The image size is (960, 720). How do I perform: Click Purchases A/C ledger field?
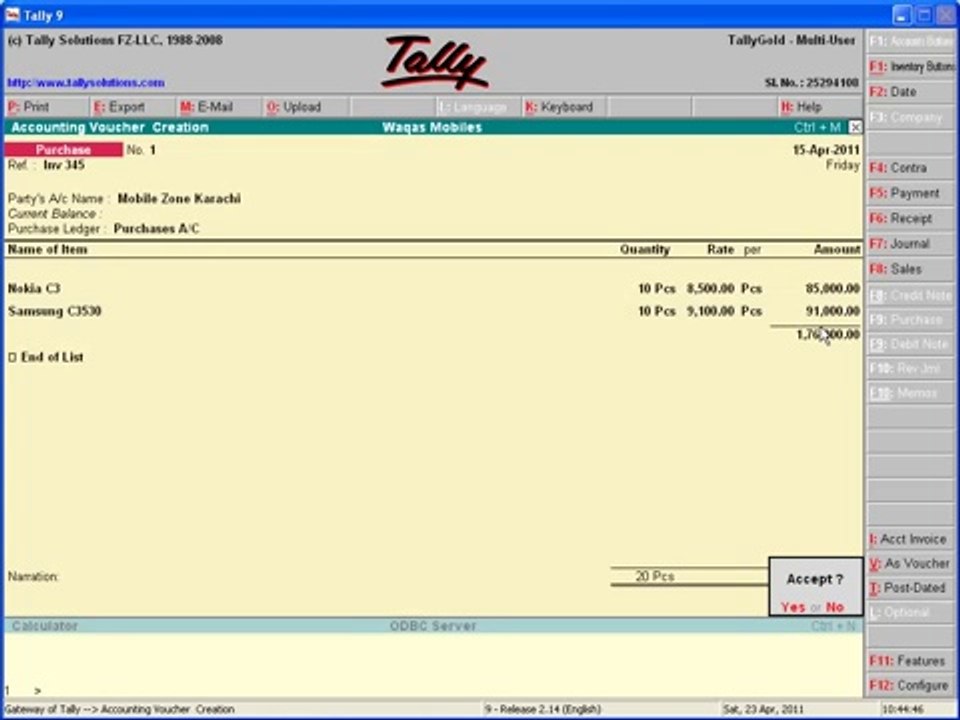click(x=157, y=229)
